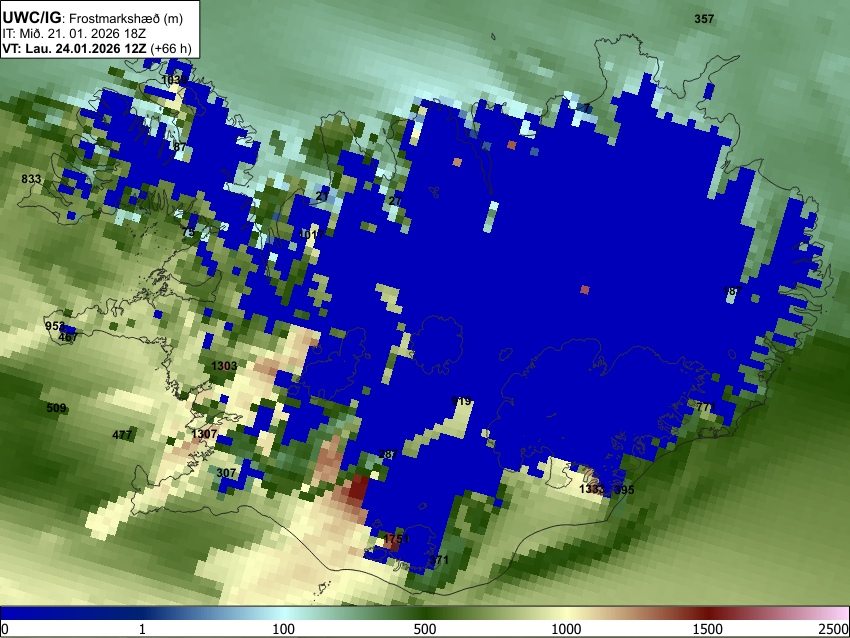850x638 pixels.
Task: Click the map value 1017
Action: pos(312,234)
